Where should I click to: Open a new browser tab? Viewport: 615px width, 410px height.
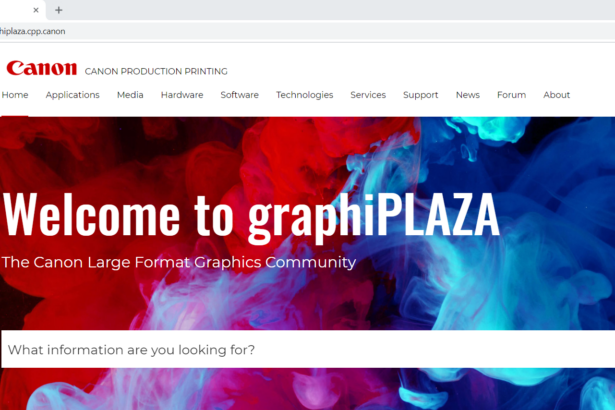click(x=58, y=10)
